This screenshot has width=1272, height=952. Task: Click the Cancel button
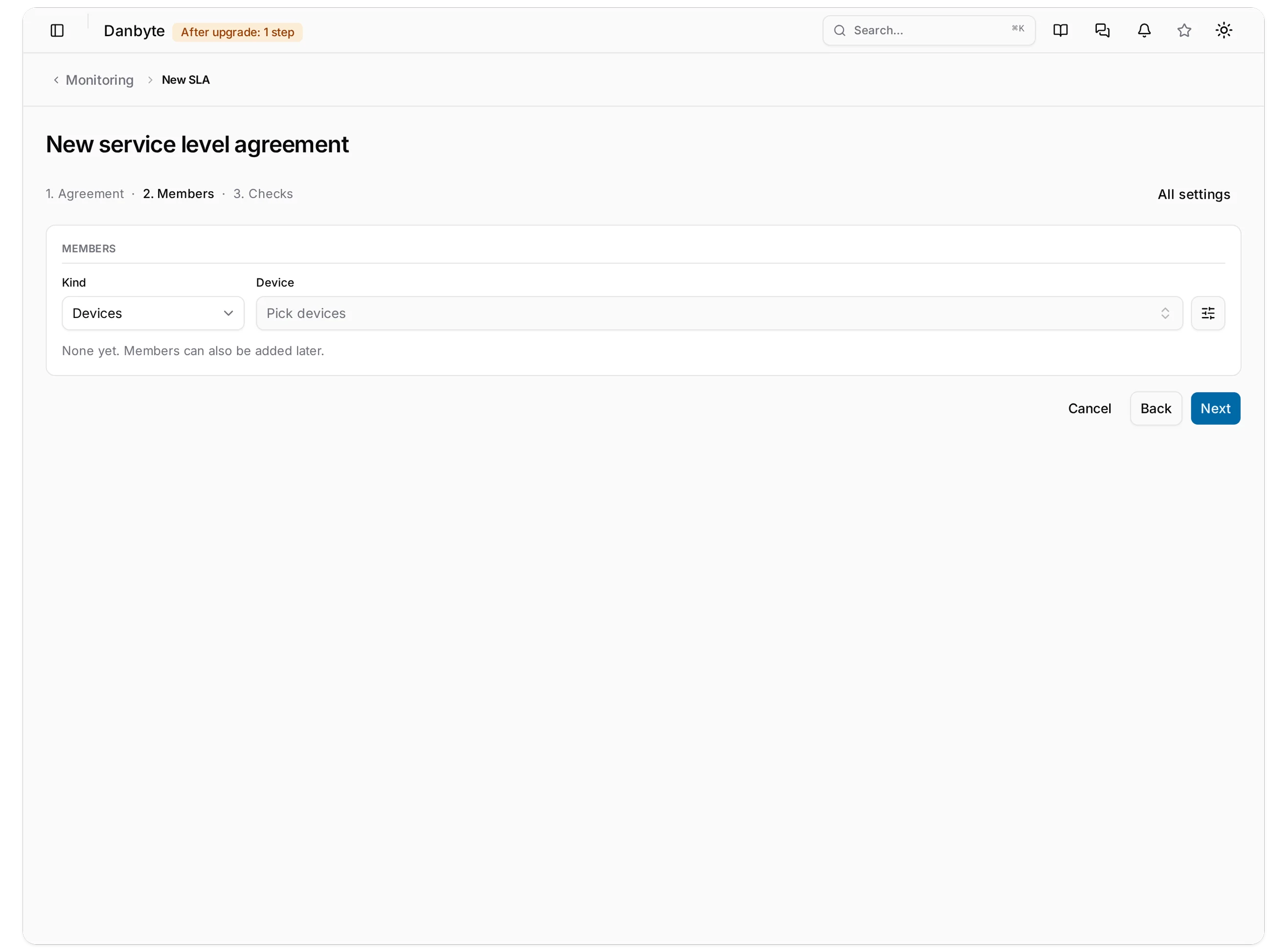point(1089,409)
